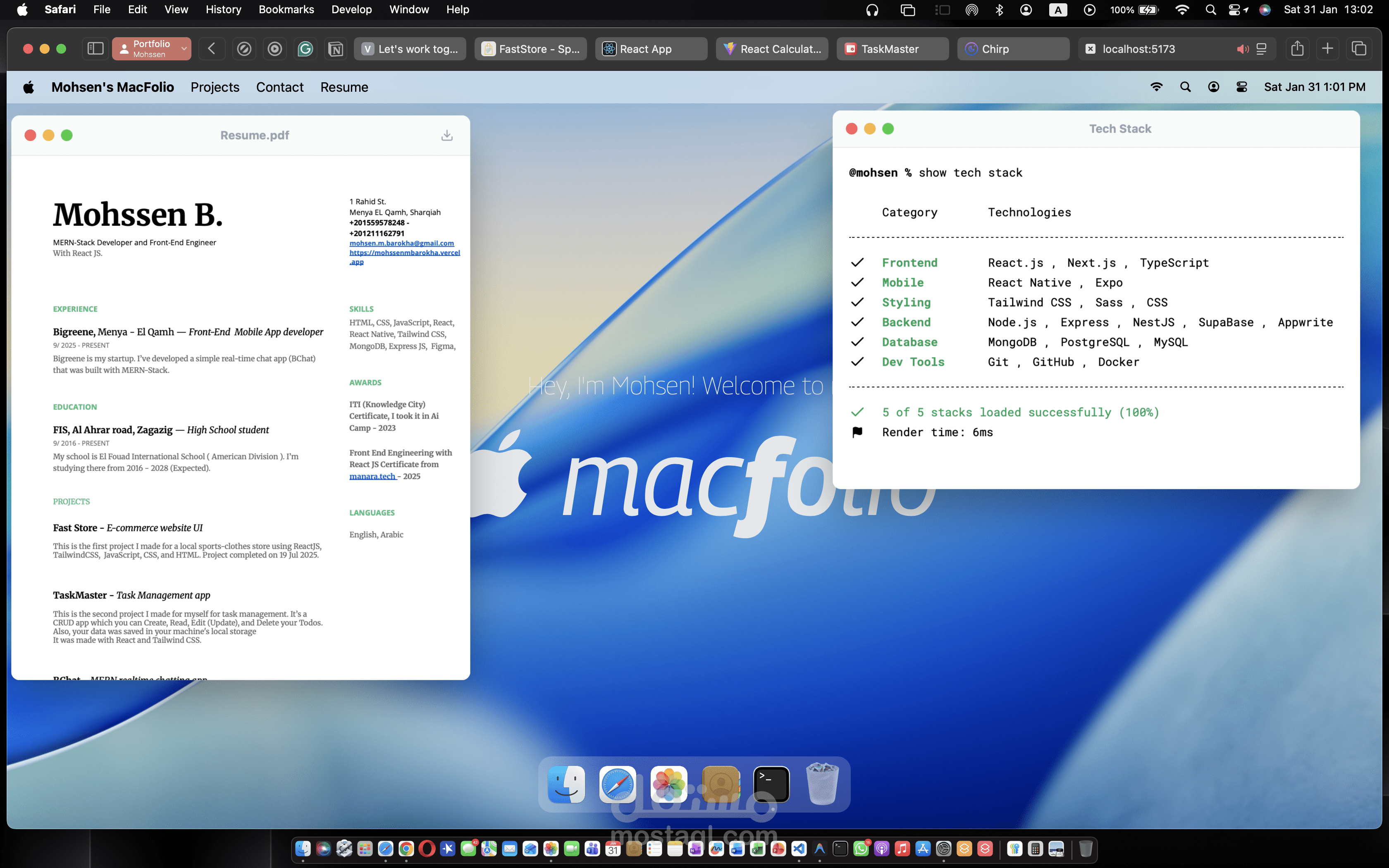Open new tab with plus icon
1389x868 pixels.
point(1327,49)
